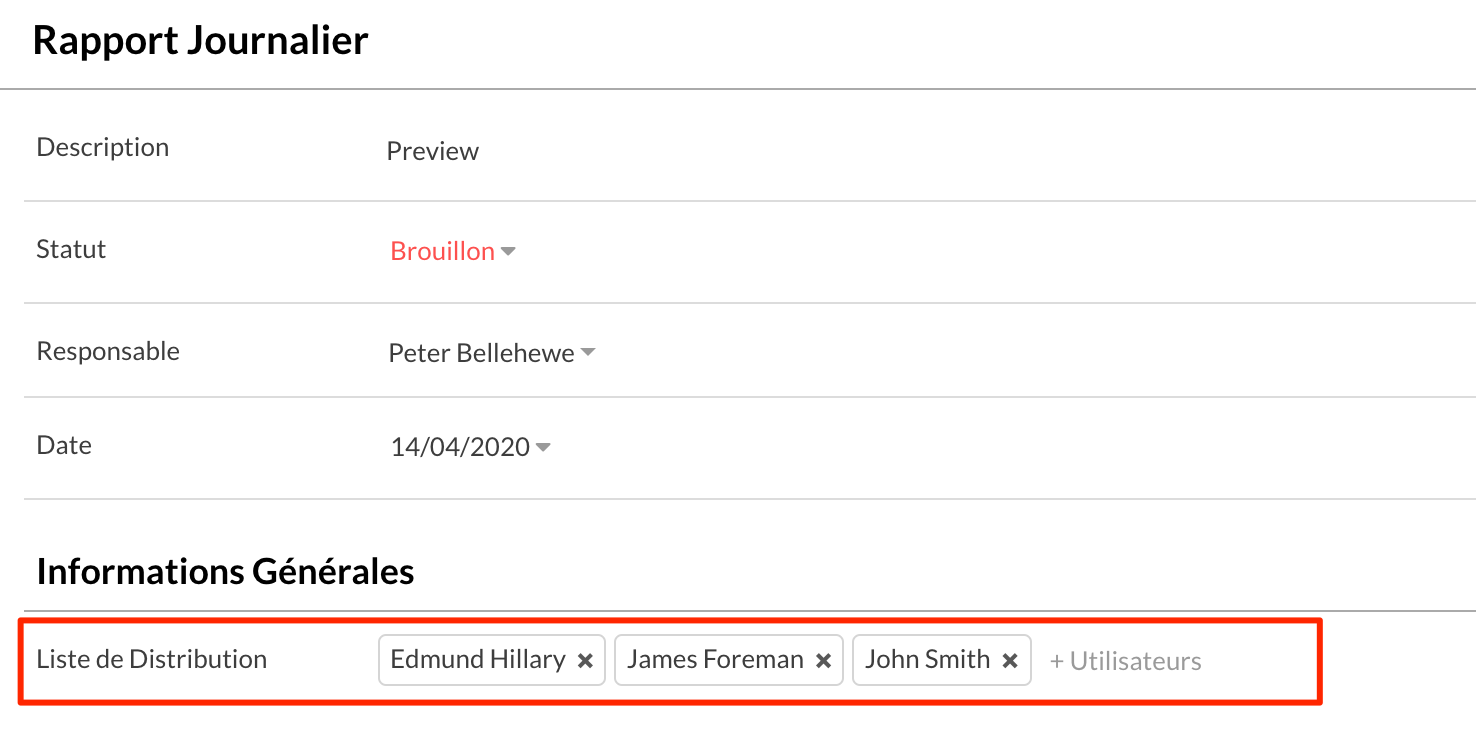Image resolution: width=1476 pixels, height=734 pixels.
Task: Select the Description value Preview
Action: [432, 151]
